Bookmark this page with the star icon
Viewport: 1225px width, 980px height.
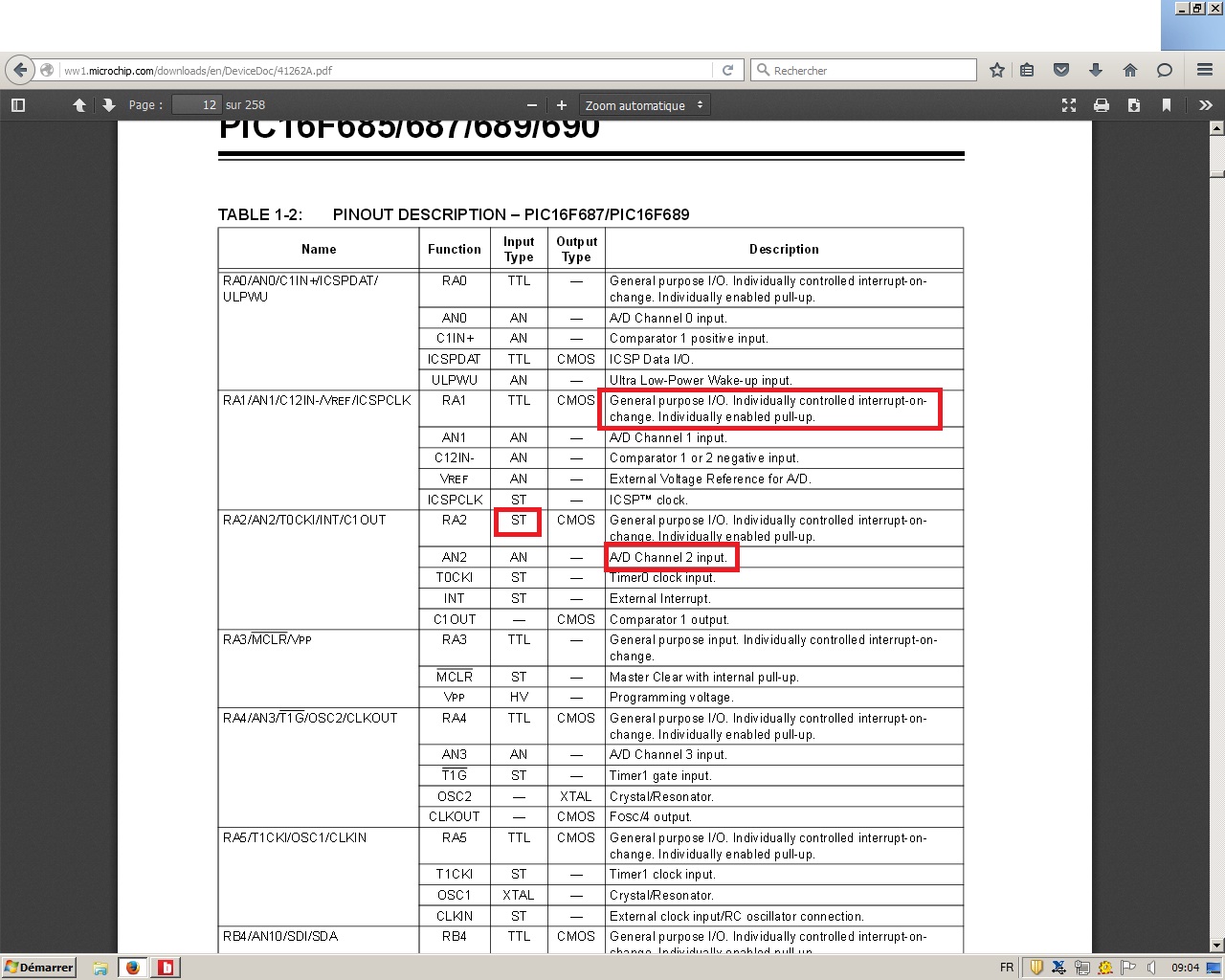(x=997, y=70)
